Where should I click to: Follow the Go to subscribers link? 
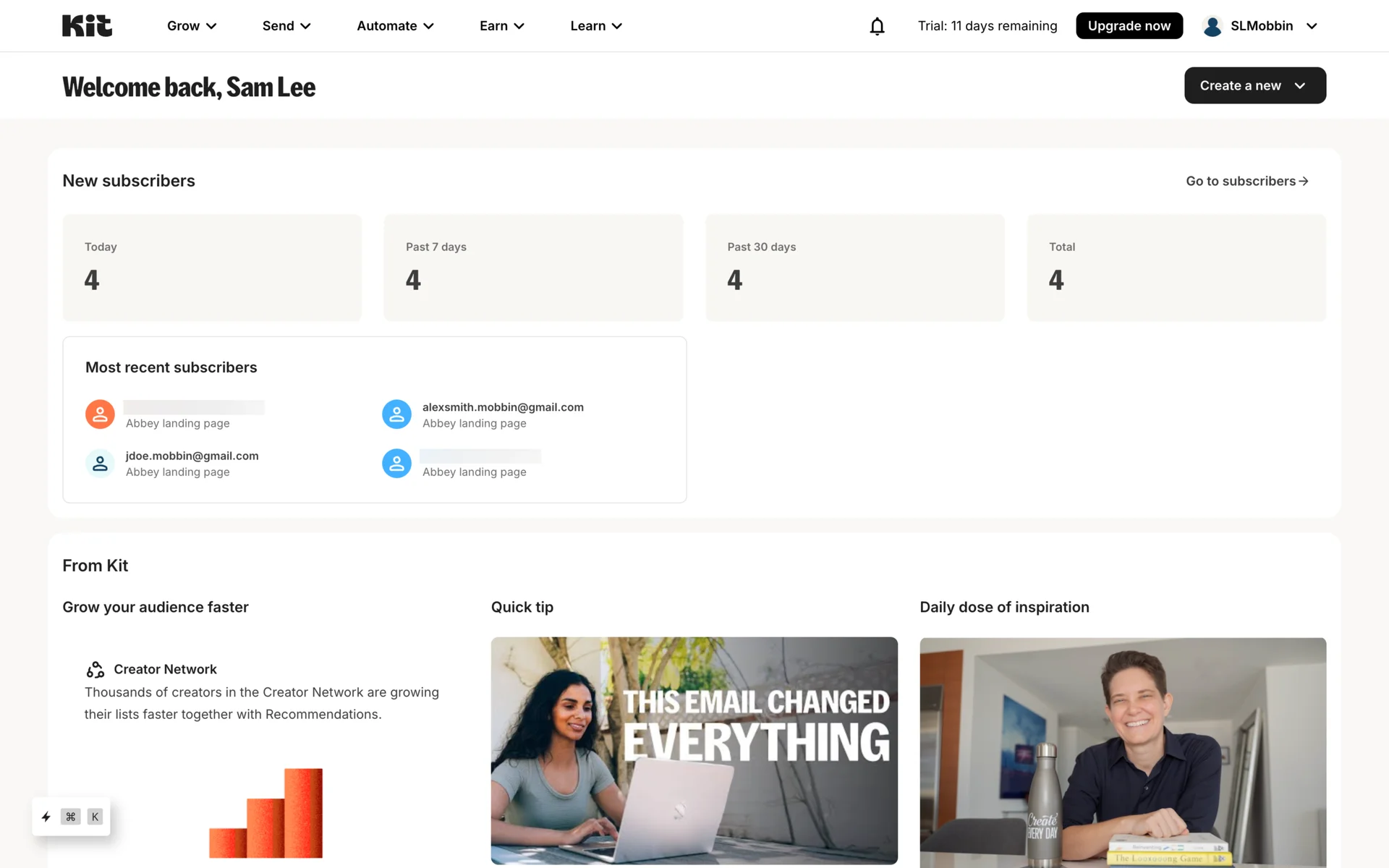tap(1246, 181)
